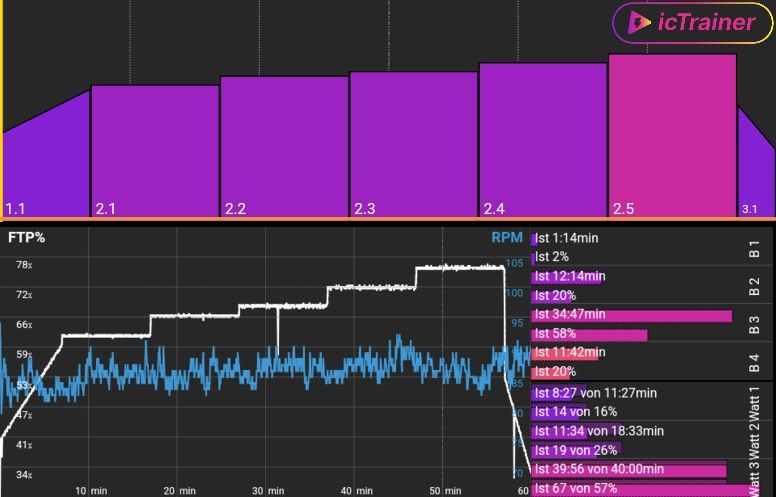Click 'Ist 39:56 von 40:00min' Watt 3 bar
The width and height of the screenshot is (776, 497).
coord(630,469)
